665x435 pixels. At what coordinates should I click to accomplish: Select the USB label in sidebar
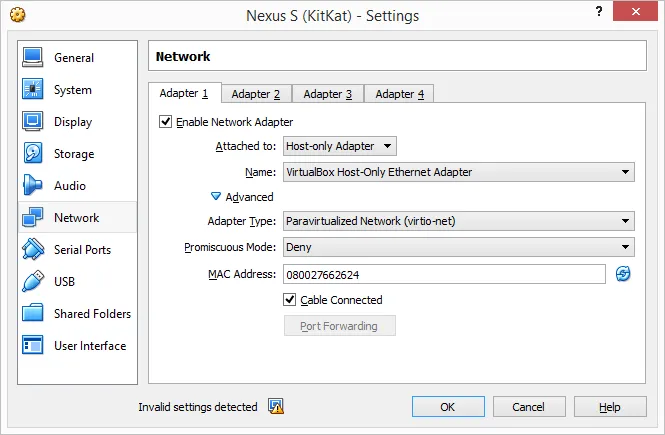click(x=64, y=282)
